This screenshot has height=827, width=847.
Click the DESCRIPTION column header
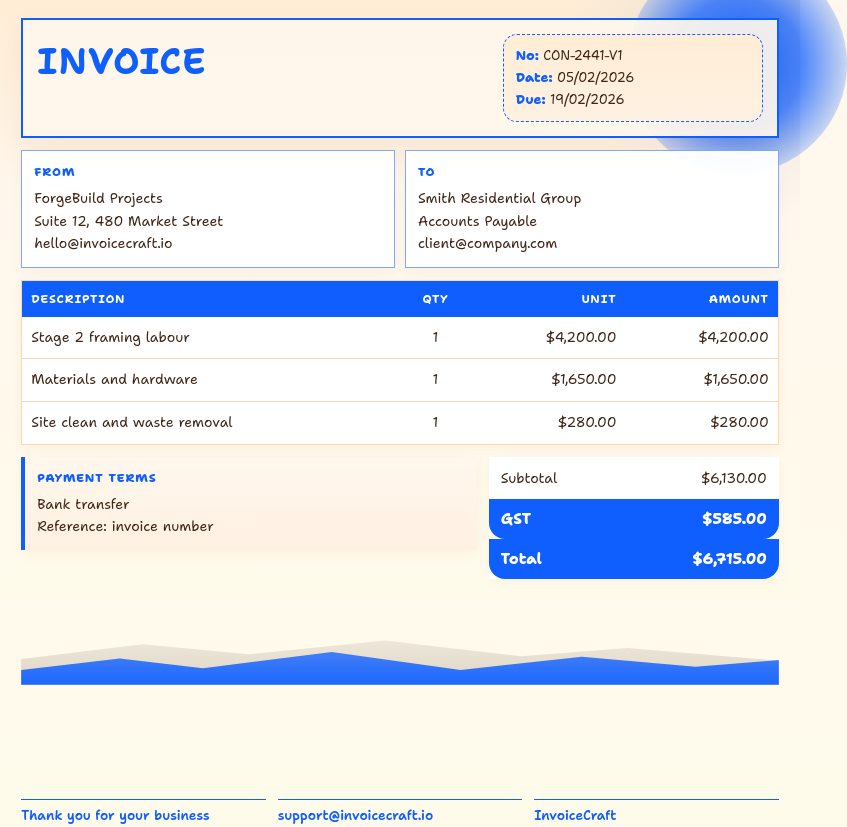(x=78, y=299)
